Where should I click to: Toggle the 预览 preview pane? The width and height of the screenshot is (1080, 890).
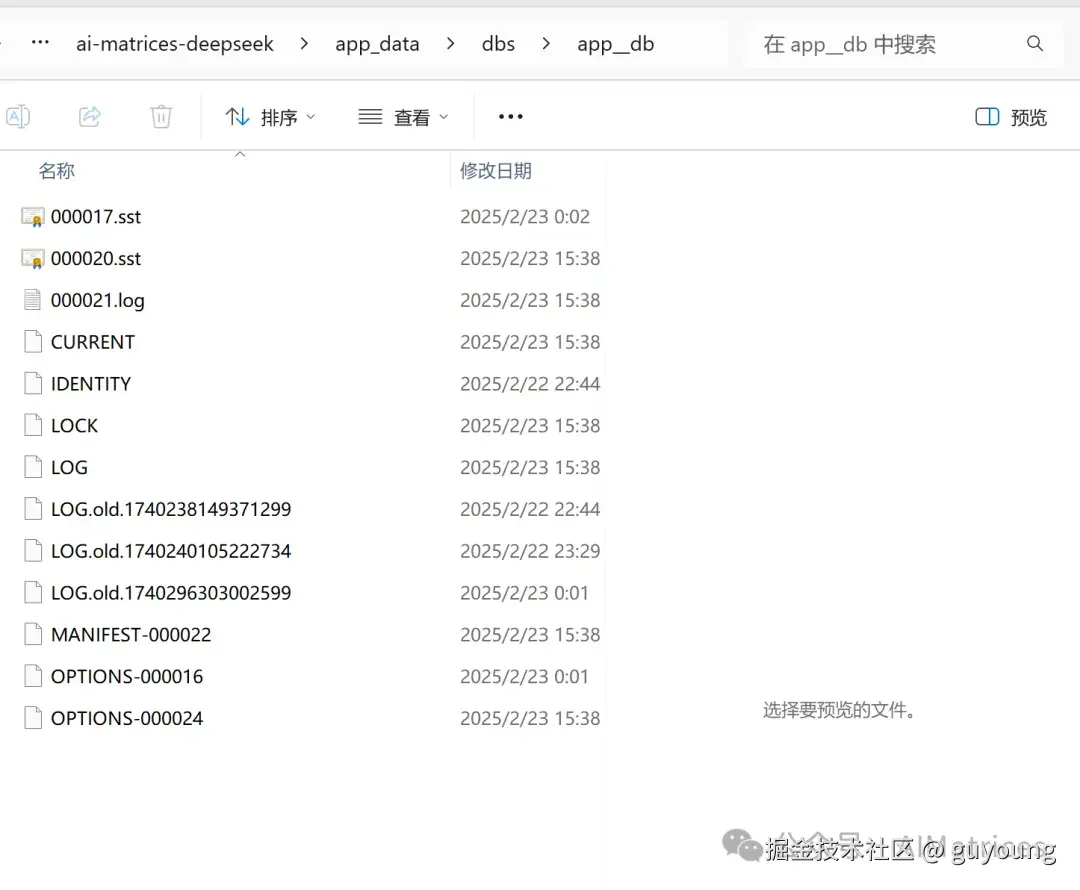[x=1009, y=116]
